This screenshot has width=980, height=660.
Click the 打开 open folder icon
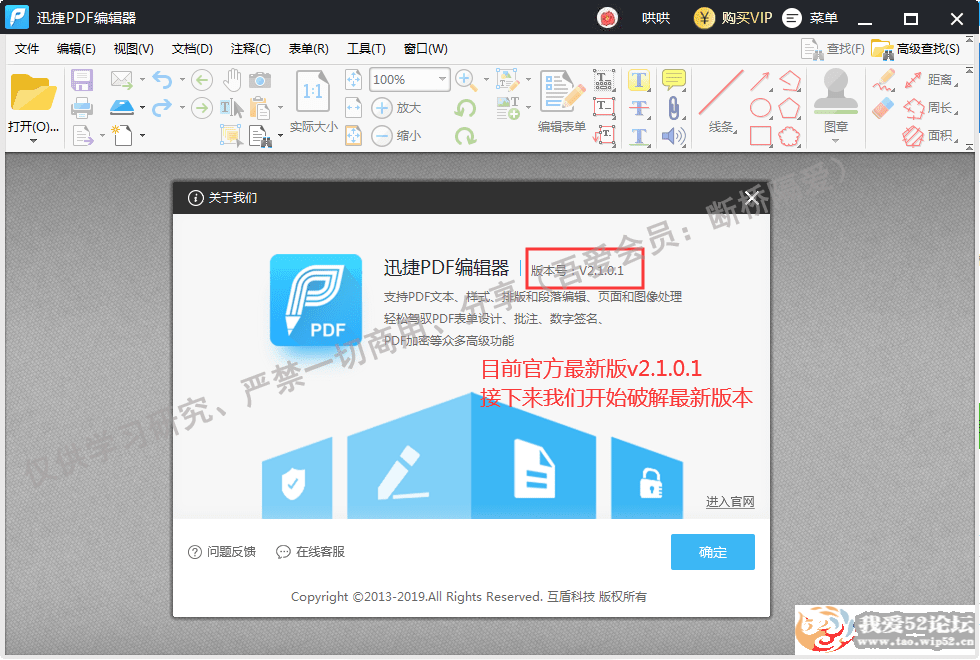pyautogui.click(x=33, y=92)
